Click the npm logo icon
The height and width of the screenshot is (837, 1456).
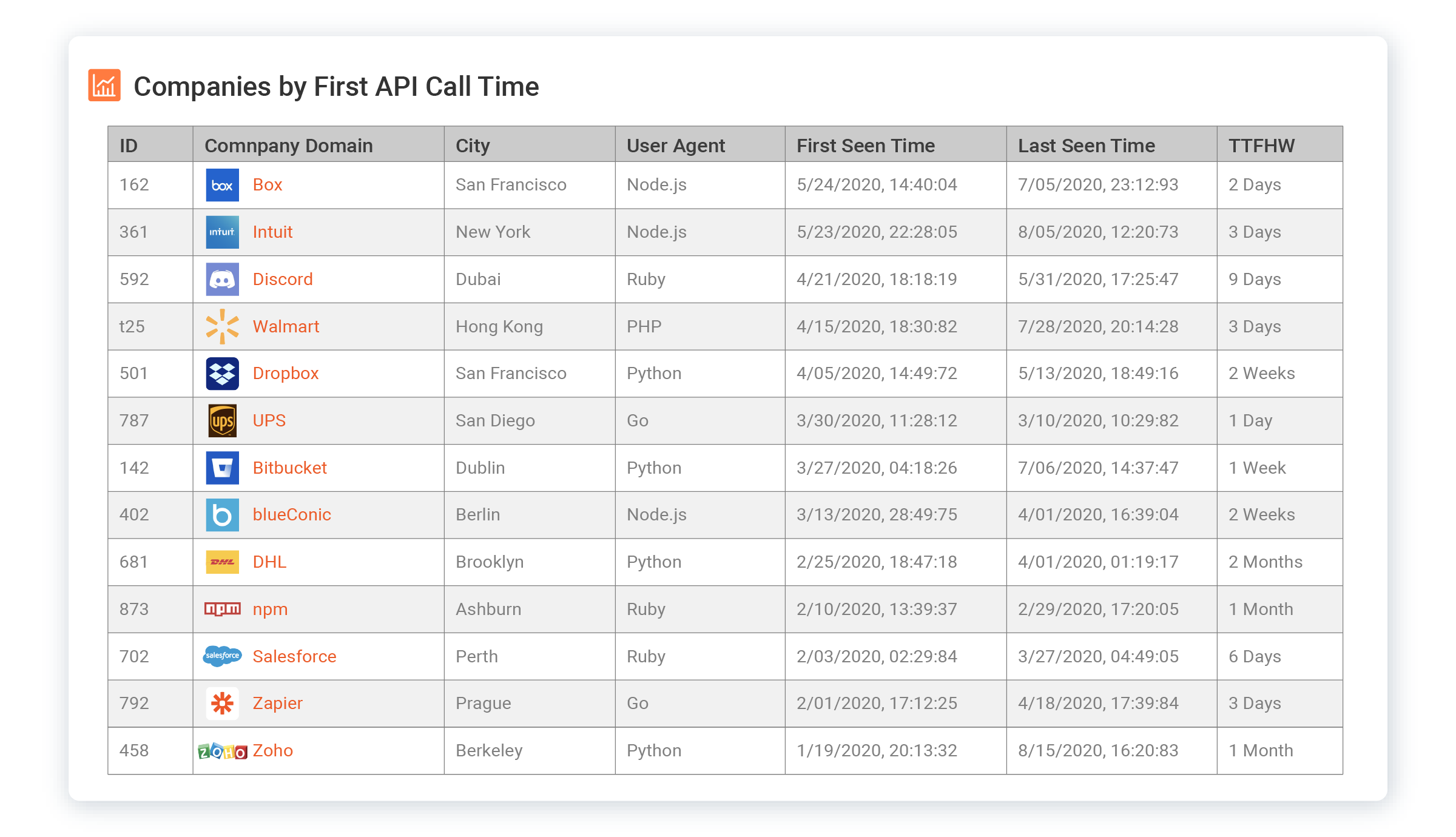222,609
